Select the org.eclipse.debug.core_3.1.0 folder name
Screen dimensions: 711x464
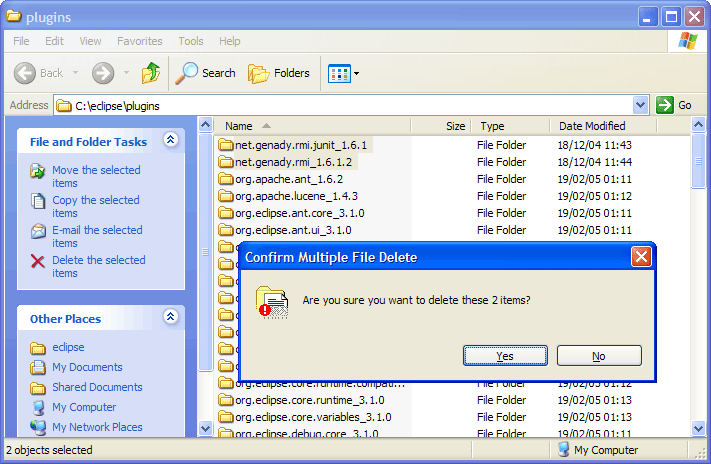307,433
